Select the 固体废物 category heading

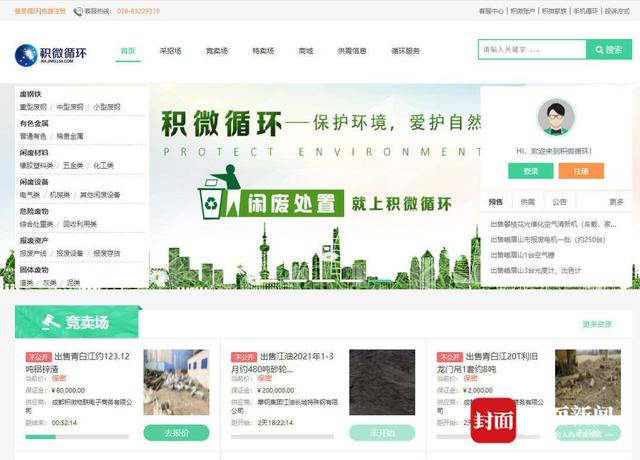[34, 270]
